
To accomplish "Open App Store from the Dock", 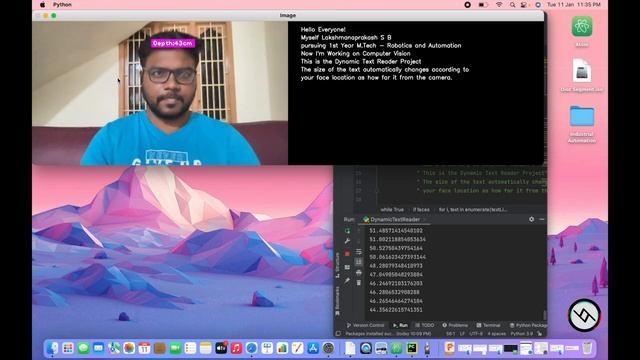I will pyautogui.click(x=313, y=348).
